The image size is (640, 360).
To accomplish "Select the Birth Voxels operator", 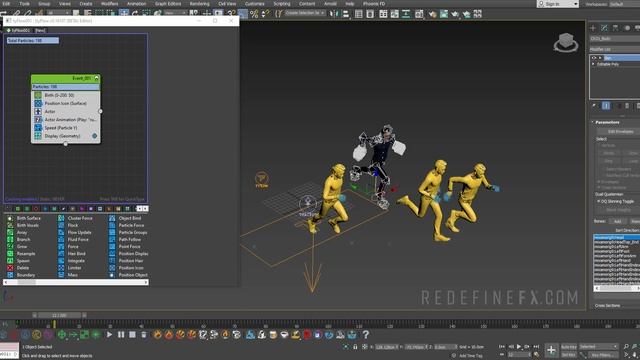I will pyautogui.click(x=23, y=225).
